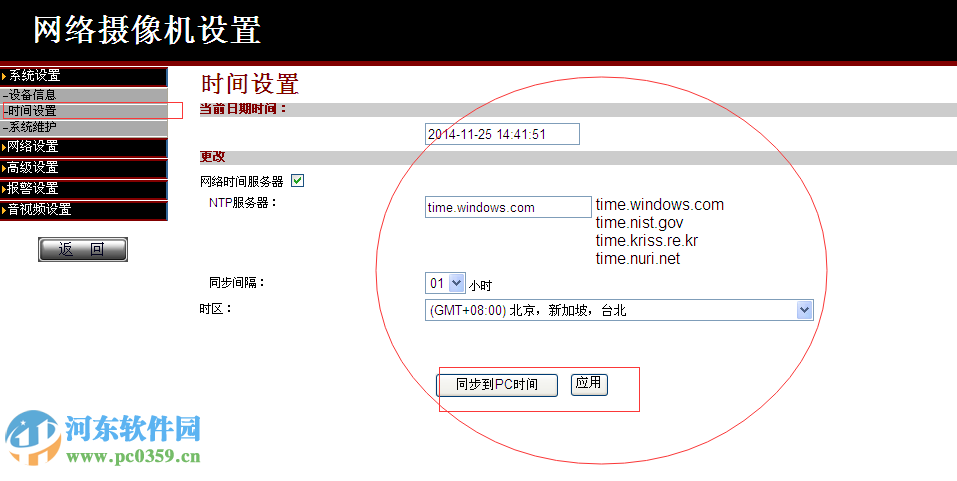The image size is (957, 481).
Task: Choose time.nist.gov from the server list
Action: (x=640, y=223)
